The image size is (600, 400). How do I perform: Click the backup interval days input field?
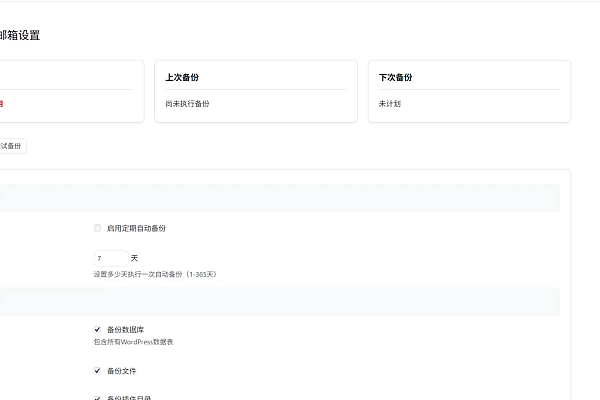pos(111,258)
